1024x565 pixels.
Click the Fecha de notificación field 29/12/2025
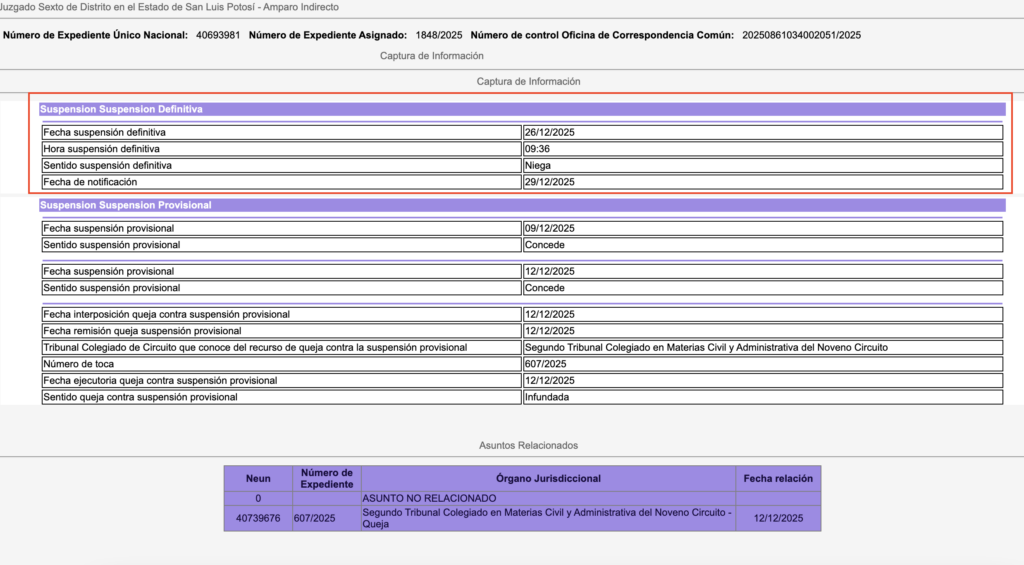tap(761, 182)
